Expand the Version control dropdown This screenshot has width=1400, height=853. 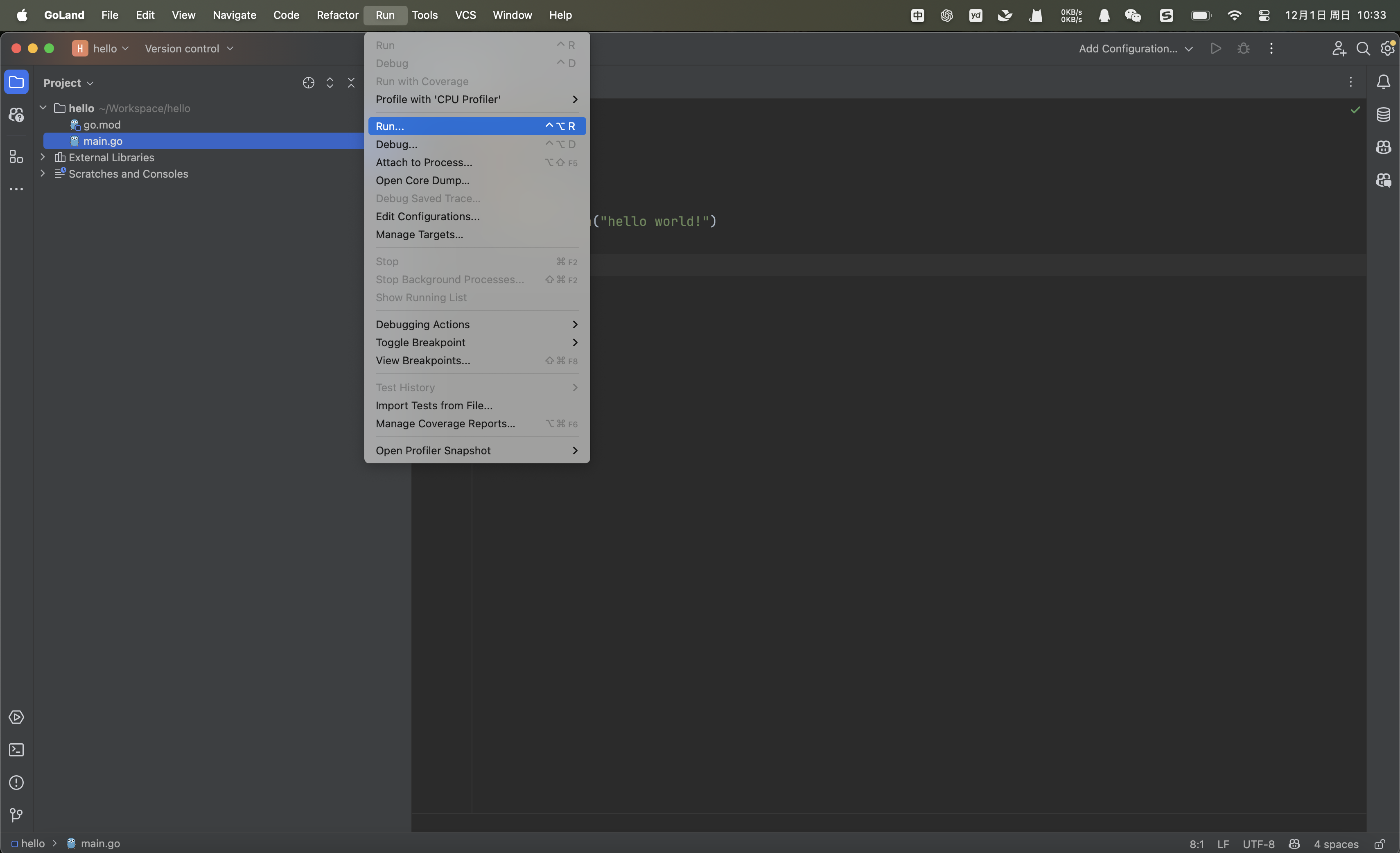189,49
